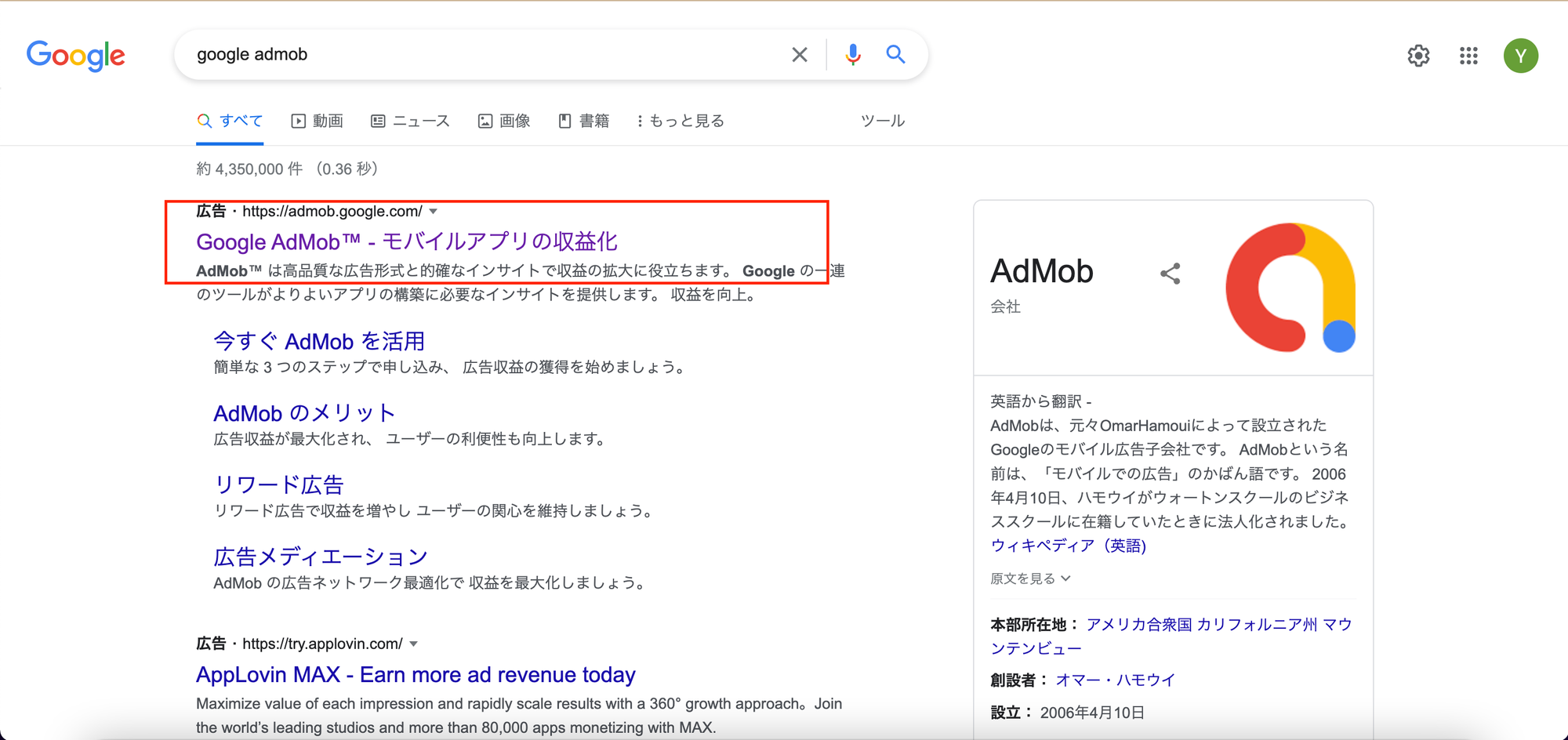1568x740 pixels.
Task: Switch to the ニュース tab
Action: (411, 121)
